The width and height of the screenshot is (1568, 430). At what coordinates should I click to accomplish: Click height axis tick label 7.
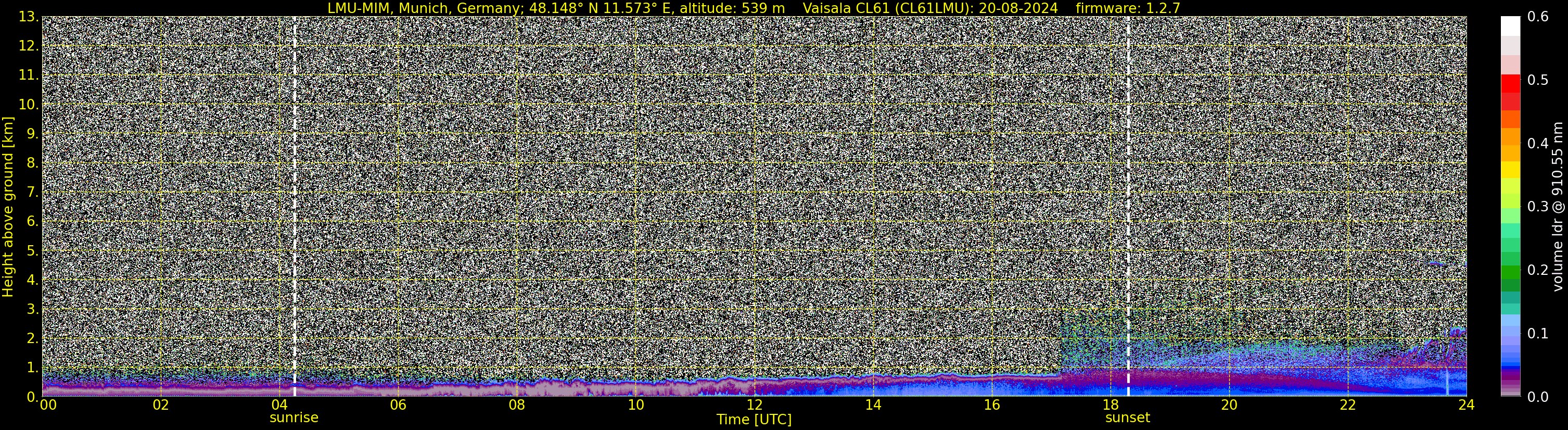click(x=32, y=193)
